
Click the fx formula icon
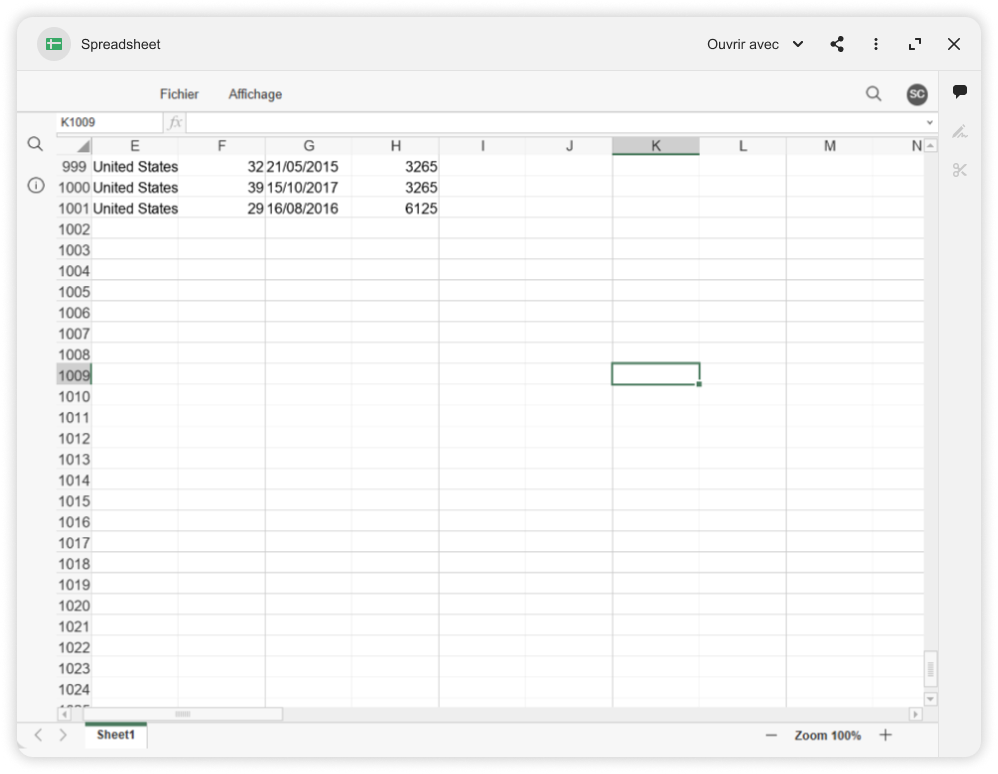(x=175, y=122)
